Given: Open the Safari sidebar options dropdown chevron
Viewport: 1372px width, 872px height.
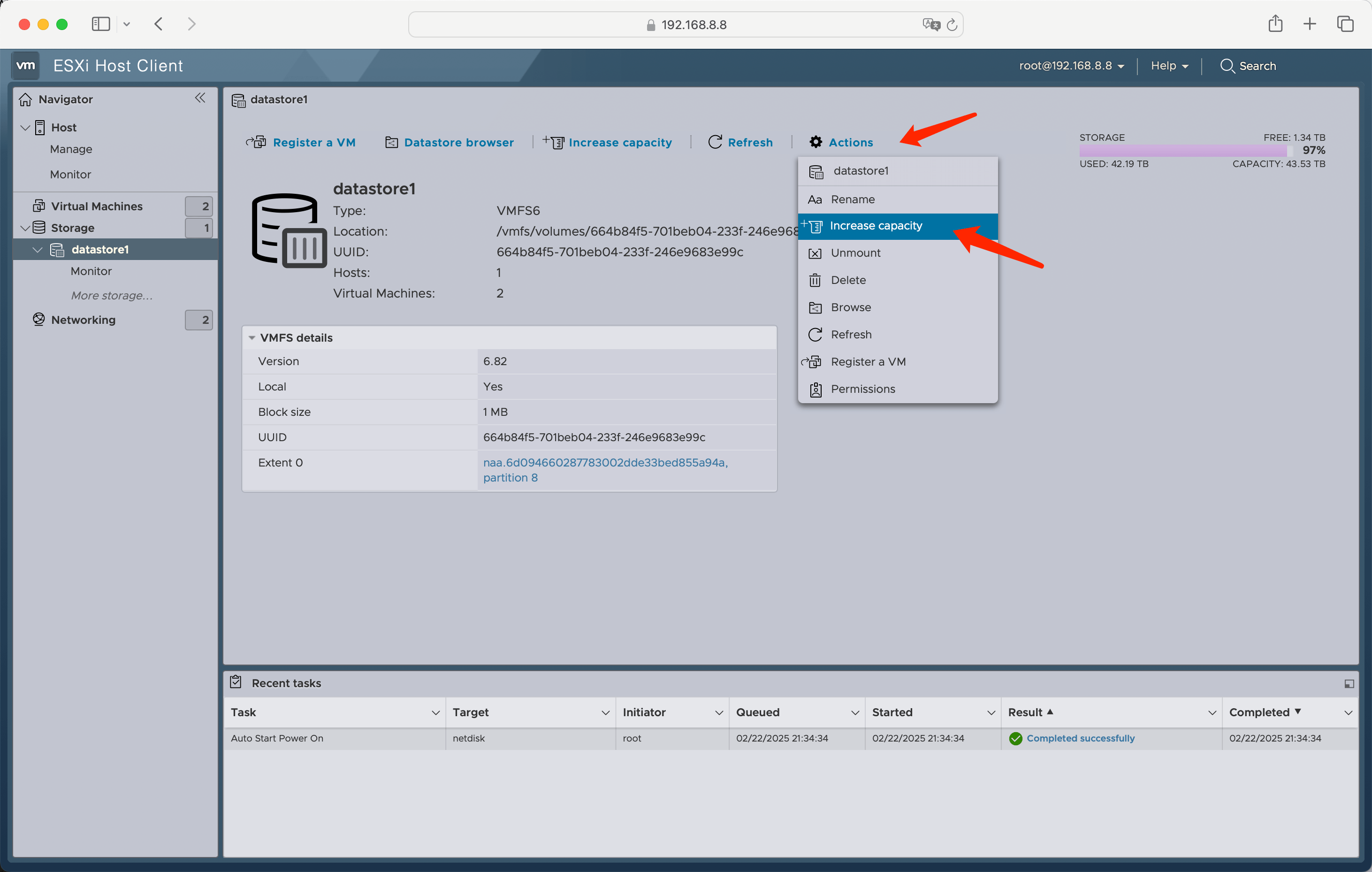Looking at the screenshot, I should pyautogui.click(x=127, y=24).
